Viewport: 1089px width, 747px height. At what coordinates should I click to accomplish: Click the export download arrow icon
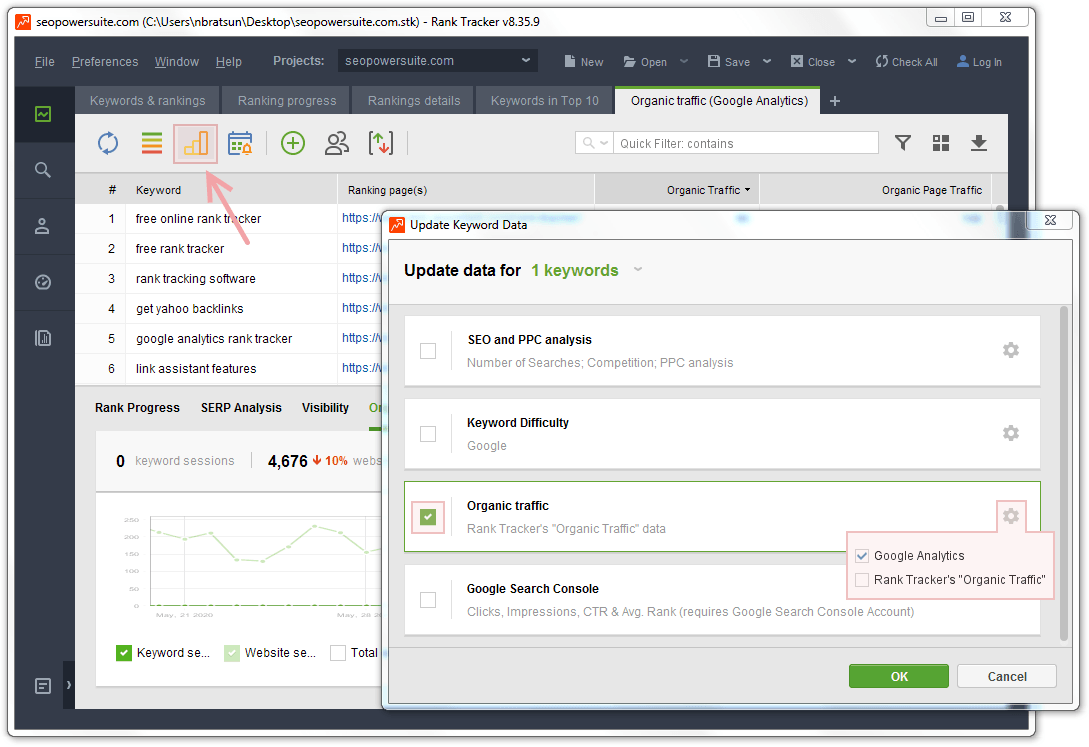tap(979, 143)
